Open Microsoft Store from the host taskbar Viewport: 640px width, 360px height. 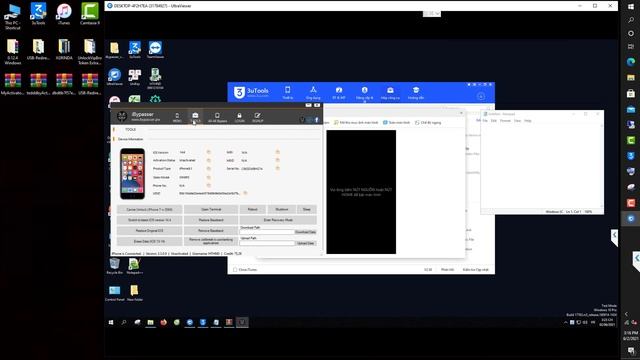[631, 94]
